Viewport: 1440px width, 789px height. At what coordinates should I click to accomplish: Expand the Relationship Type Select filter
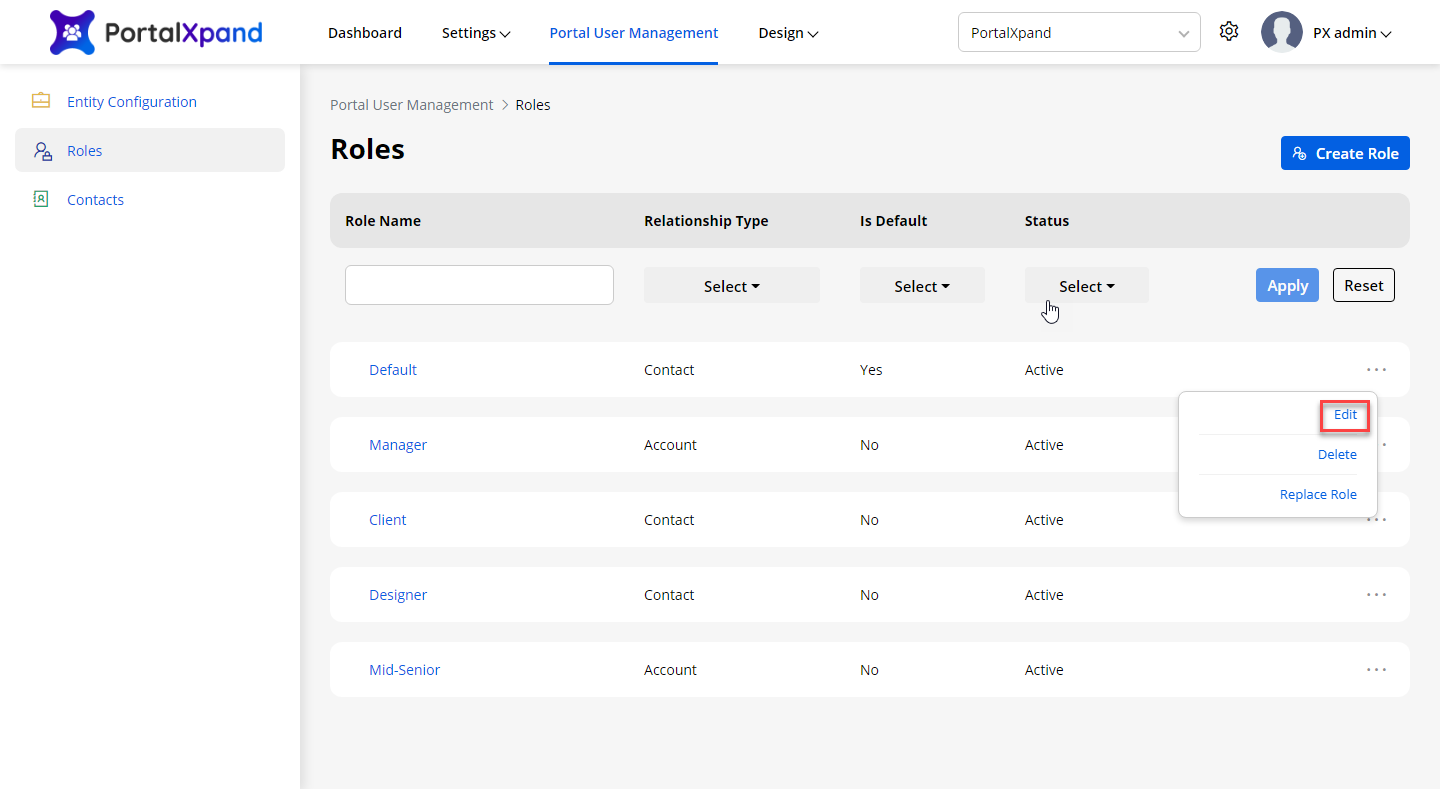pos(731,286)
